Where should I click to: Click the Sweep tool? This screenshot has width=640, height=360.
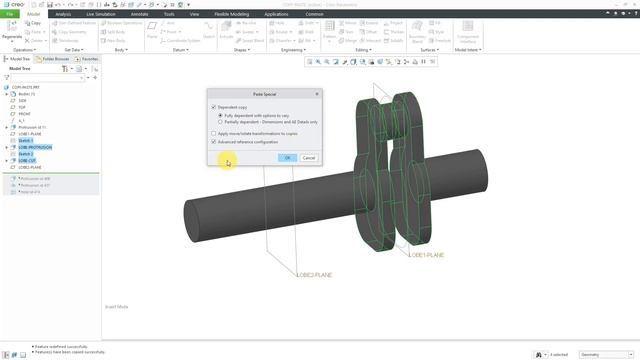point(247,32)
